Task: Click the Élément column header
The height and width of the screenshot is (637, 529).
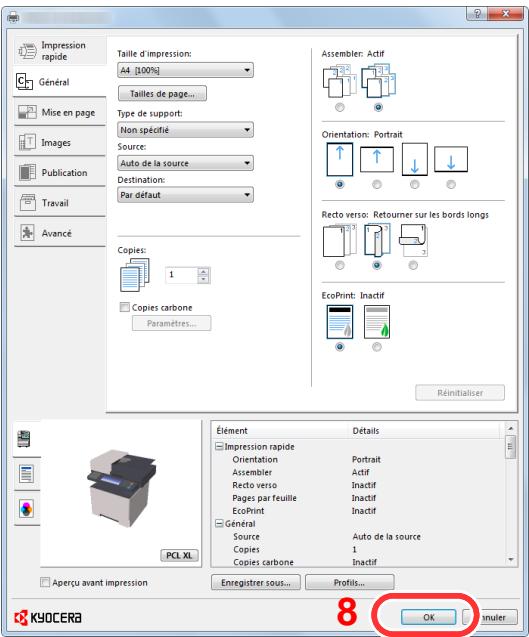Action: coord(280,431)
